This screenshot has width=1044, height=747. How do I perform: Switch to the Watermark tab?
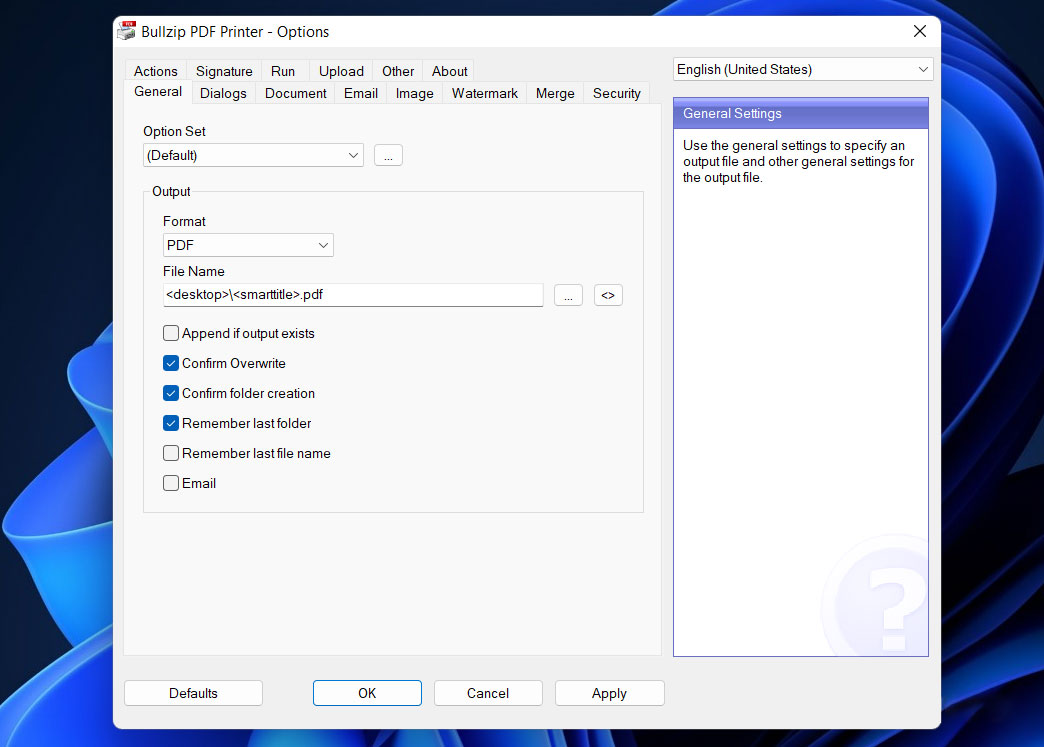pos(484,93)
